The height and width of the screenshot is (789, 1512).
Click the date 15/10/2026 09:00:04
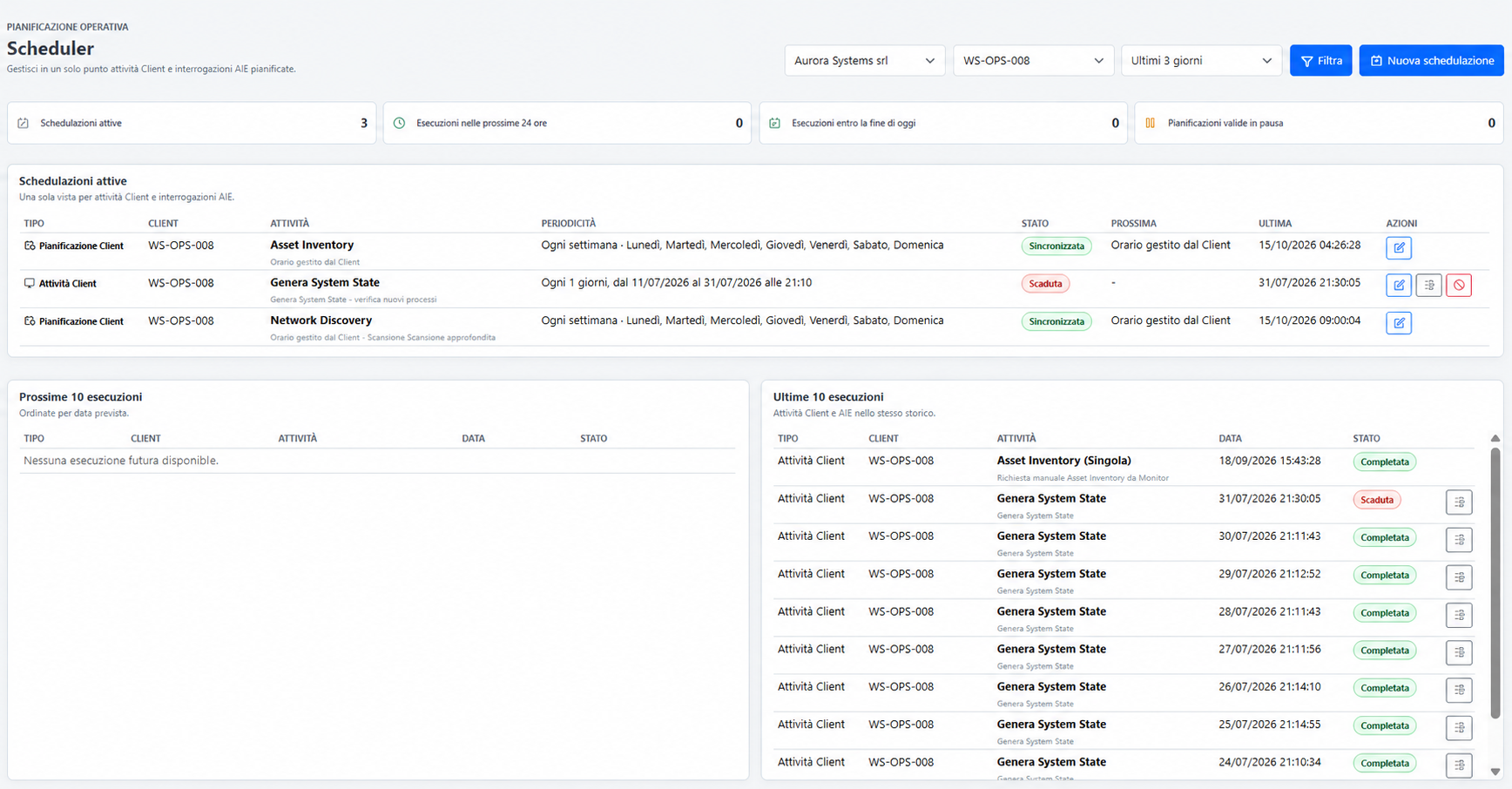pos(1309,320)
